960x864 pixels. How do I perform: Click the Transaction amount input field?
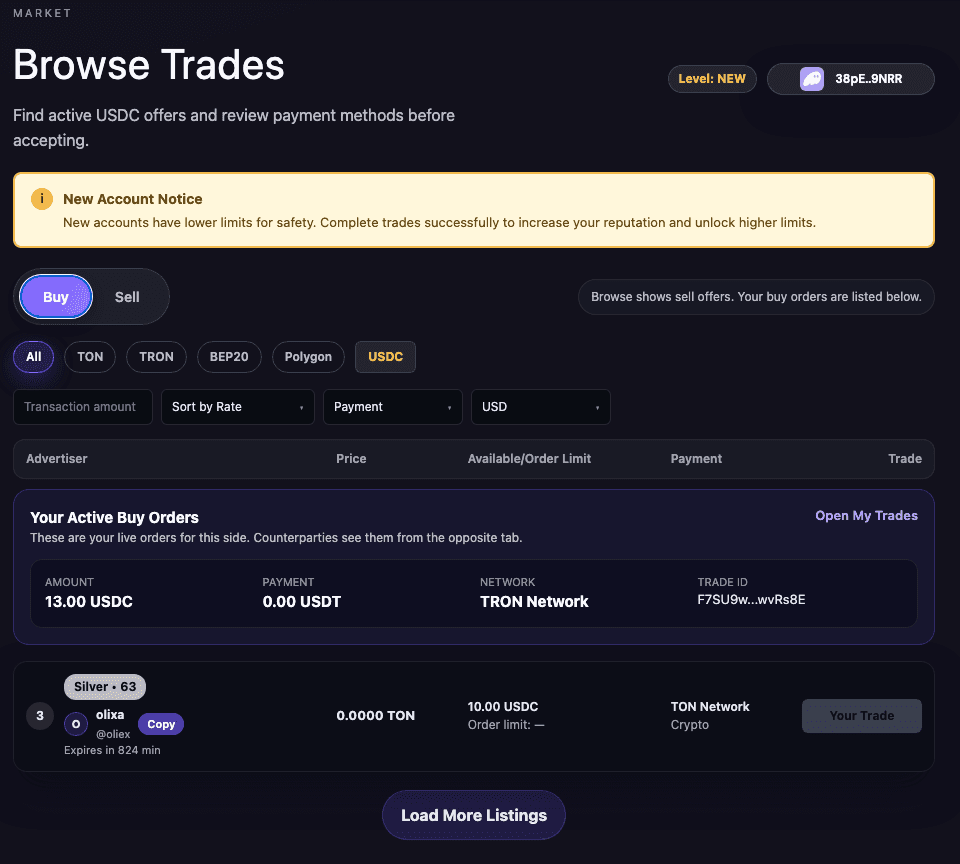(82, 407)
